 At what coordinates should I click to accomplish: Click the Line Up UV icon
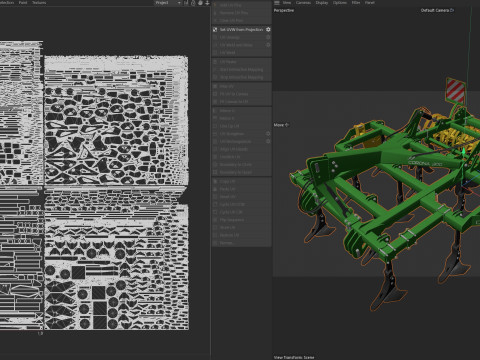[215, 126]
